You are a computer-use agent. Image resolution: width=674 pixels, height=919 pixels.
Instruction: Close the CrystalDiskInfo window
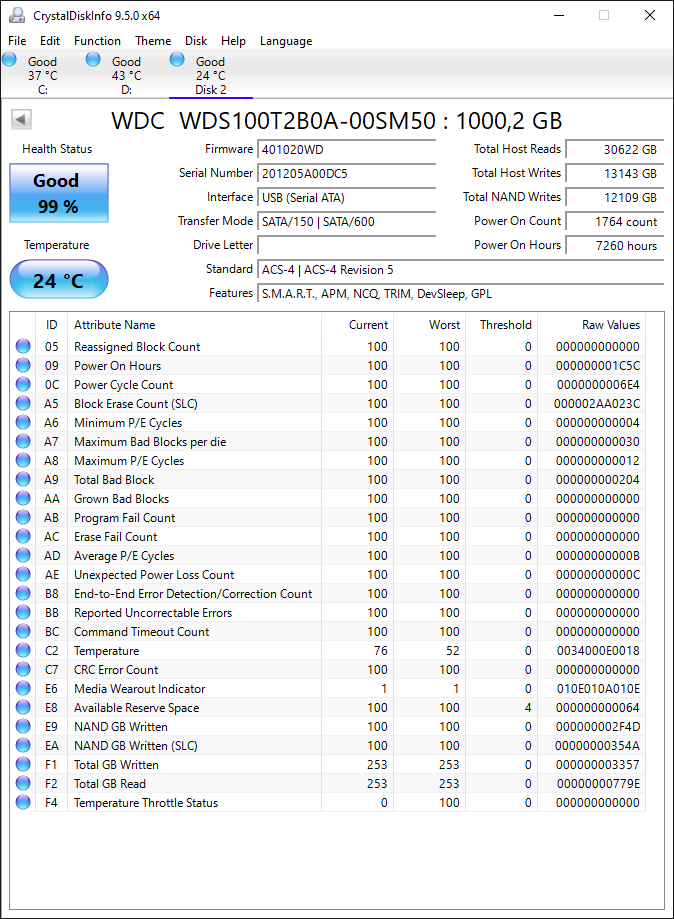[650, 15]
